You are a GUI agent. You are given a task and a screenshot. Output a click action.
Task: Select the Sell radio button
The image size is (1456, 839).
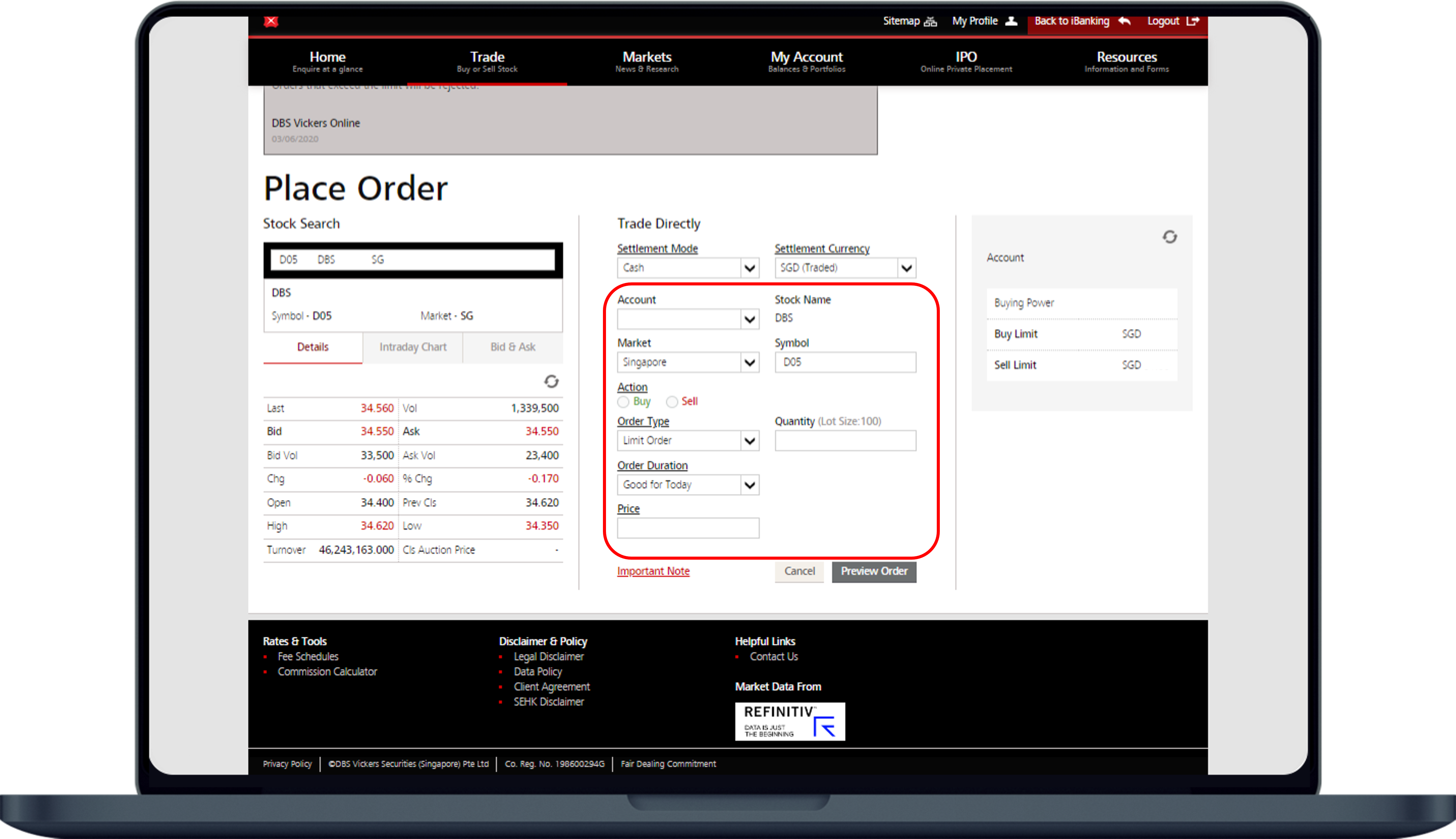pyautogui.click(x=671, y=402)
